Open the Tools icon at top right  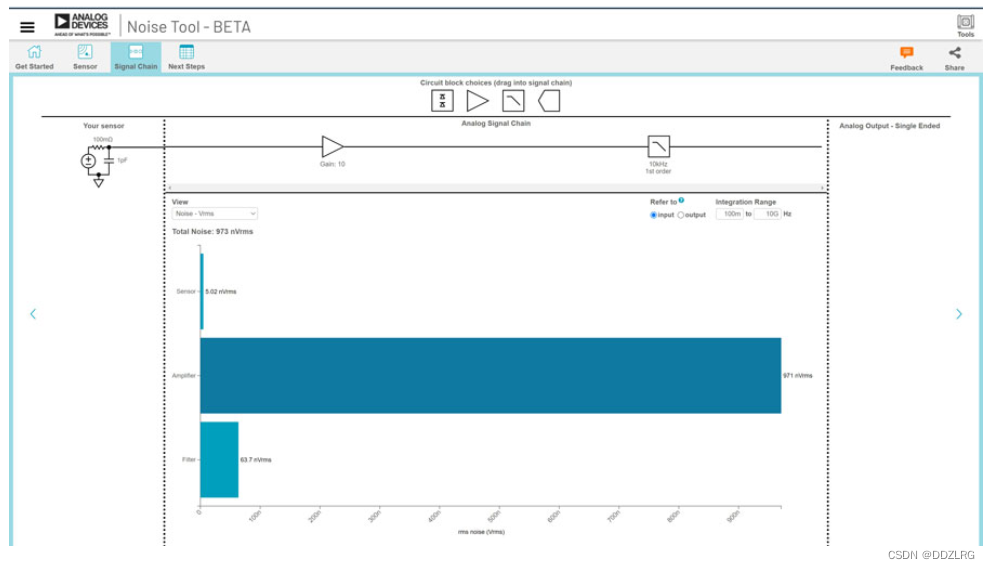[965, 26]
